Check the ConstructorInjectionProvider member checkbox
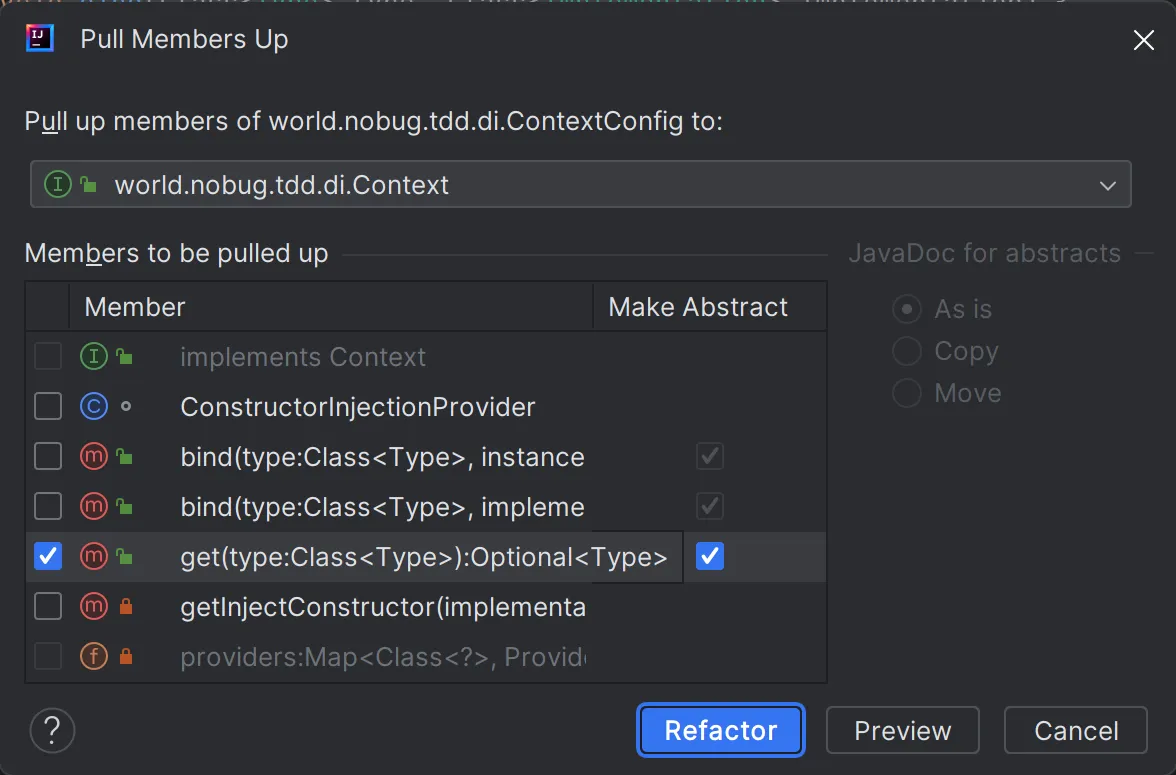The width and height of the screenshot is (1176, 775). coord(48,407)
